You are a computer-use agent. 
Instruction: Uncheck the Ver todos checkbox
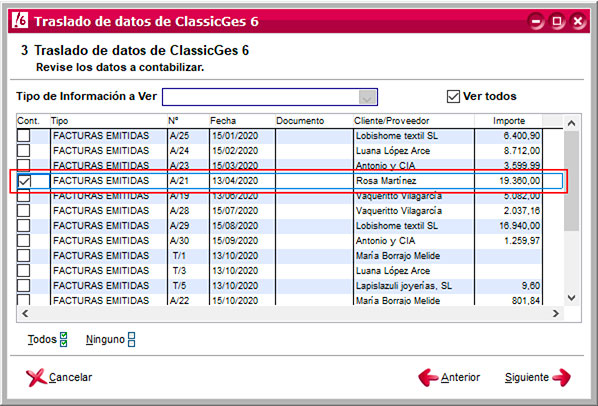tap(453, 96)
